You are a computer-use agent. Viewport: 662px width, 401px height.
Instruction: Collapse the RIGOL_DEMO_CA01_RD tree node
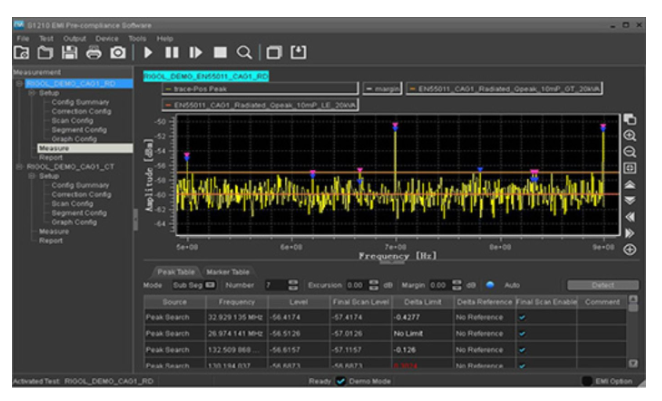(x=19, y=84)
